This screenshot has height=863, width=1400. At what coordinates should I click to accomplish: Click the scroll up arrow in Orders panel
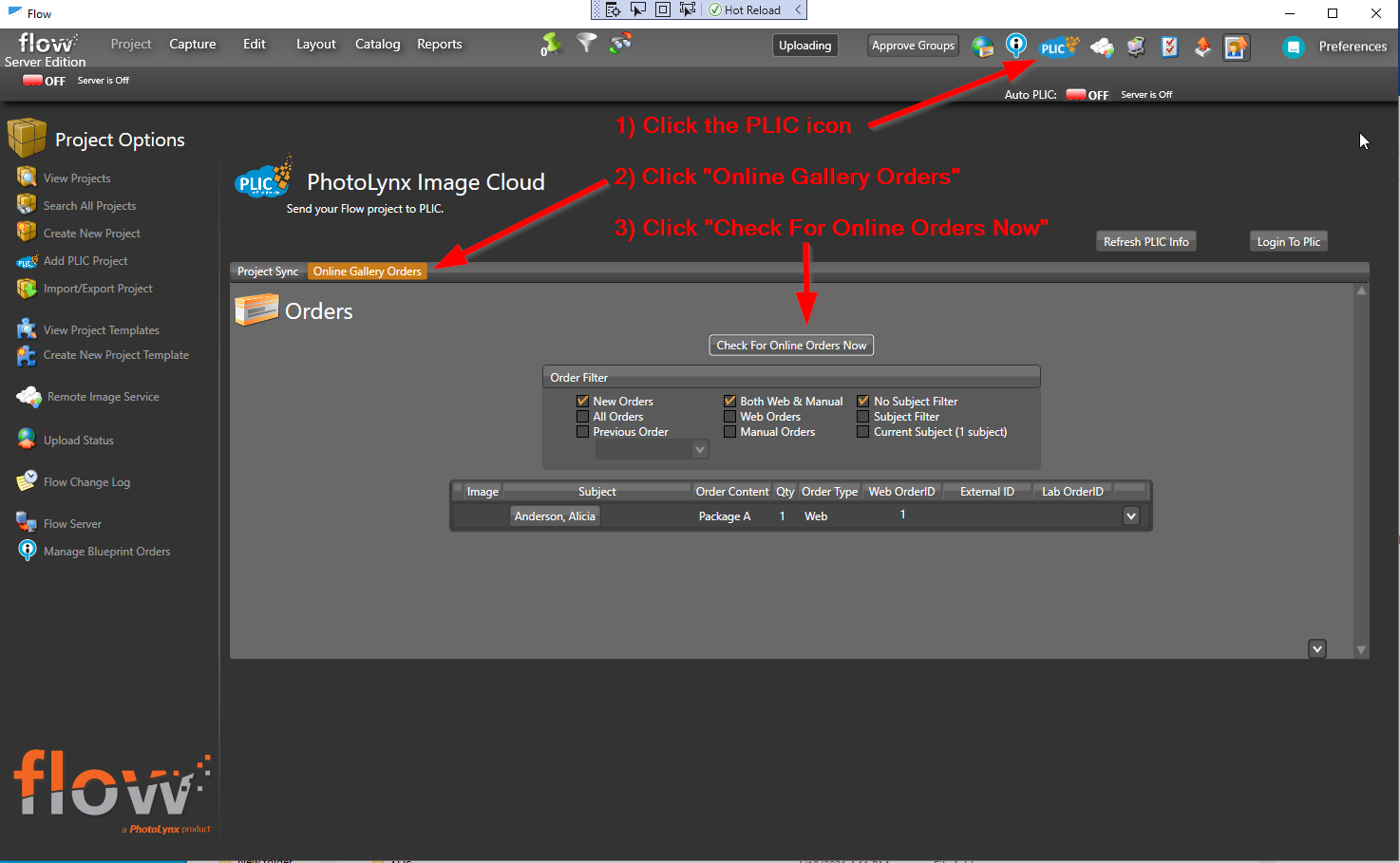tap(1361, 291)
